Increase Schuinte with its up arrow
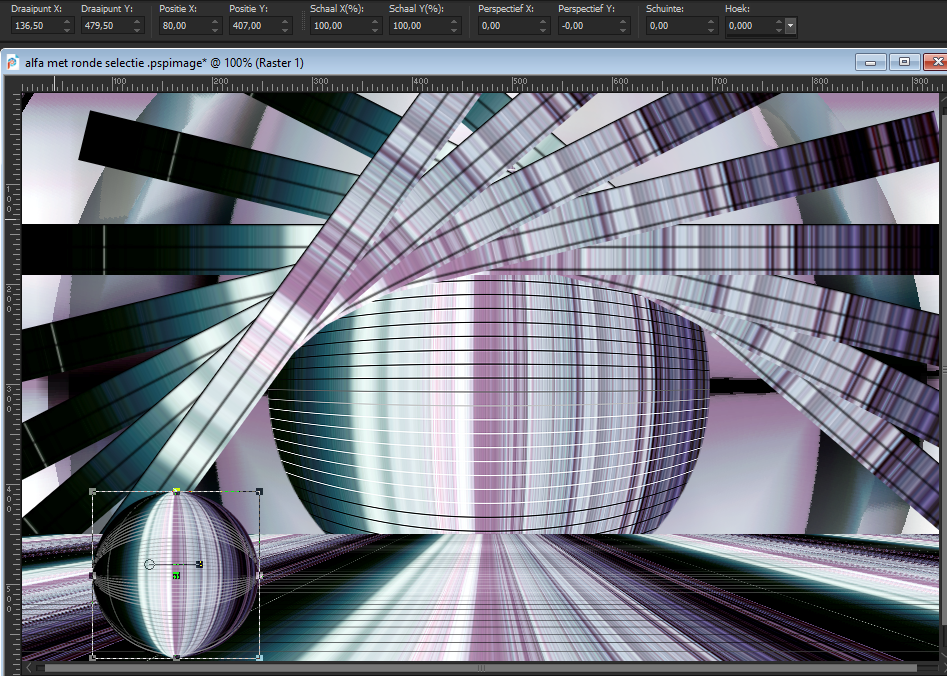Viewport: 947px width, 676px height. [711, 22]
